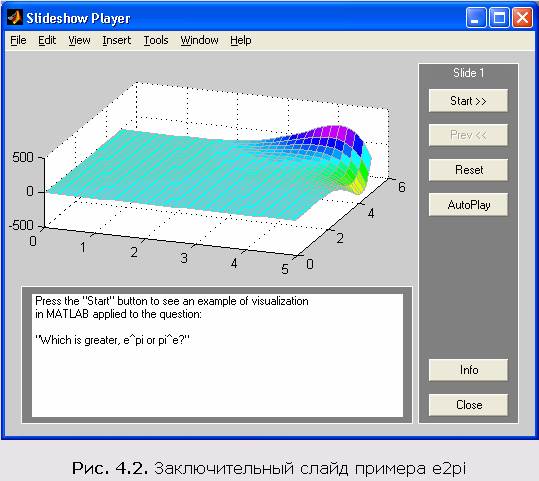Viewport: 539px width, 481px height.
Task: Click the Start >> button
Action: (x=468, y=101)
